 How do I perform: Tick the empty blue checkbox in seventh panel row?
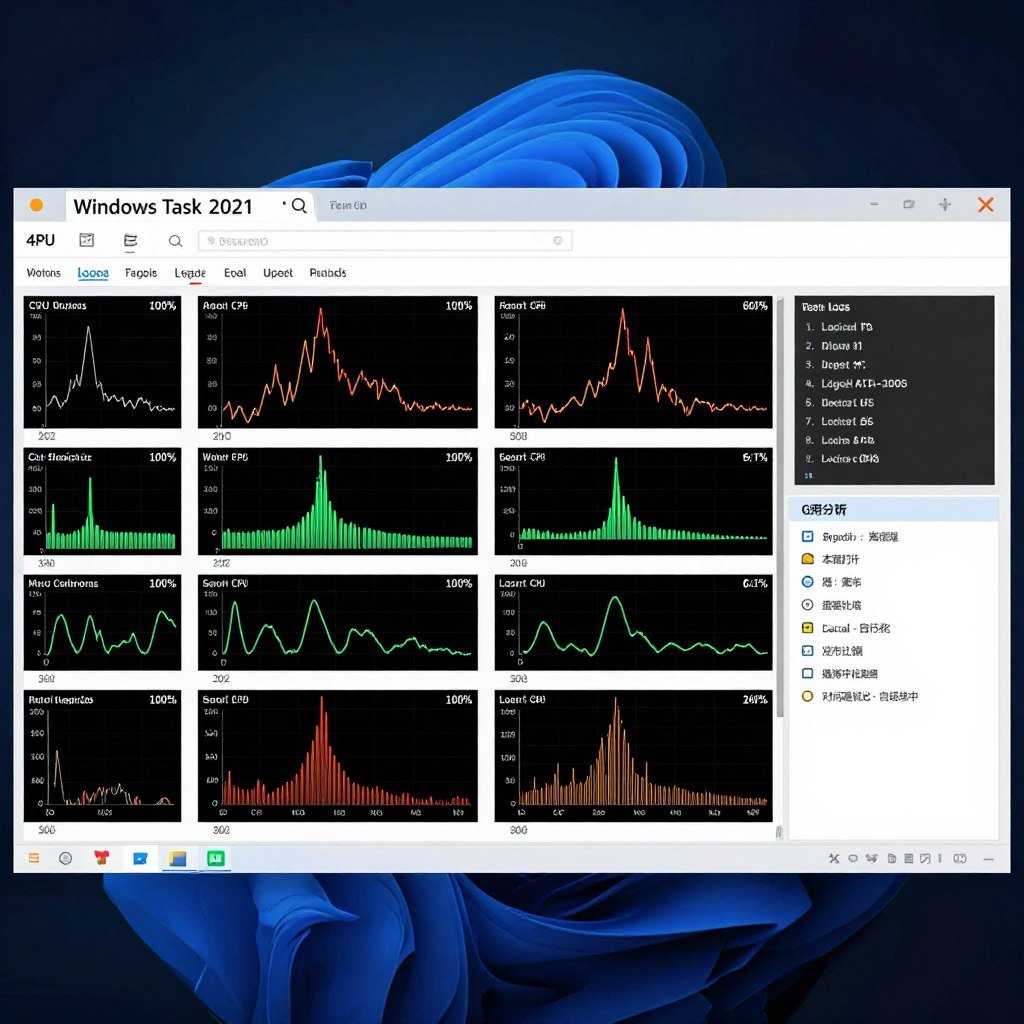807,673
